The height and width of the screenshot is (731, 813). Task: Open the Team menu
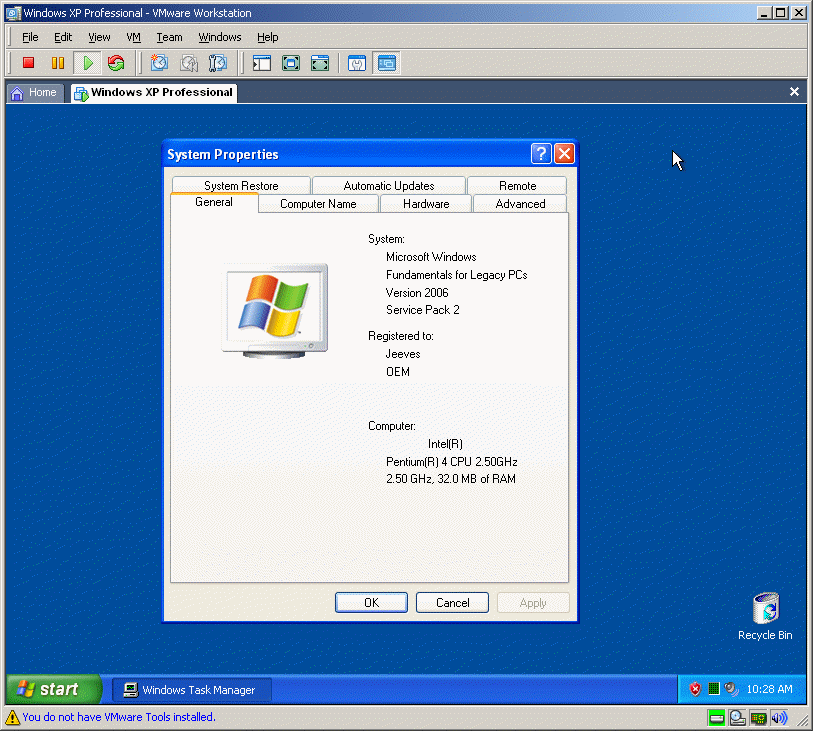tap(169, 37)
